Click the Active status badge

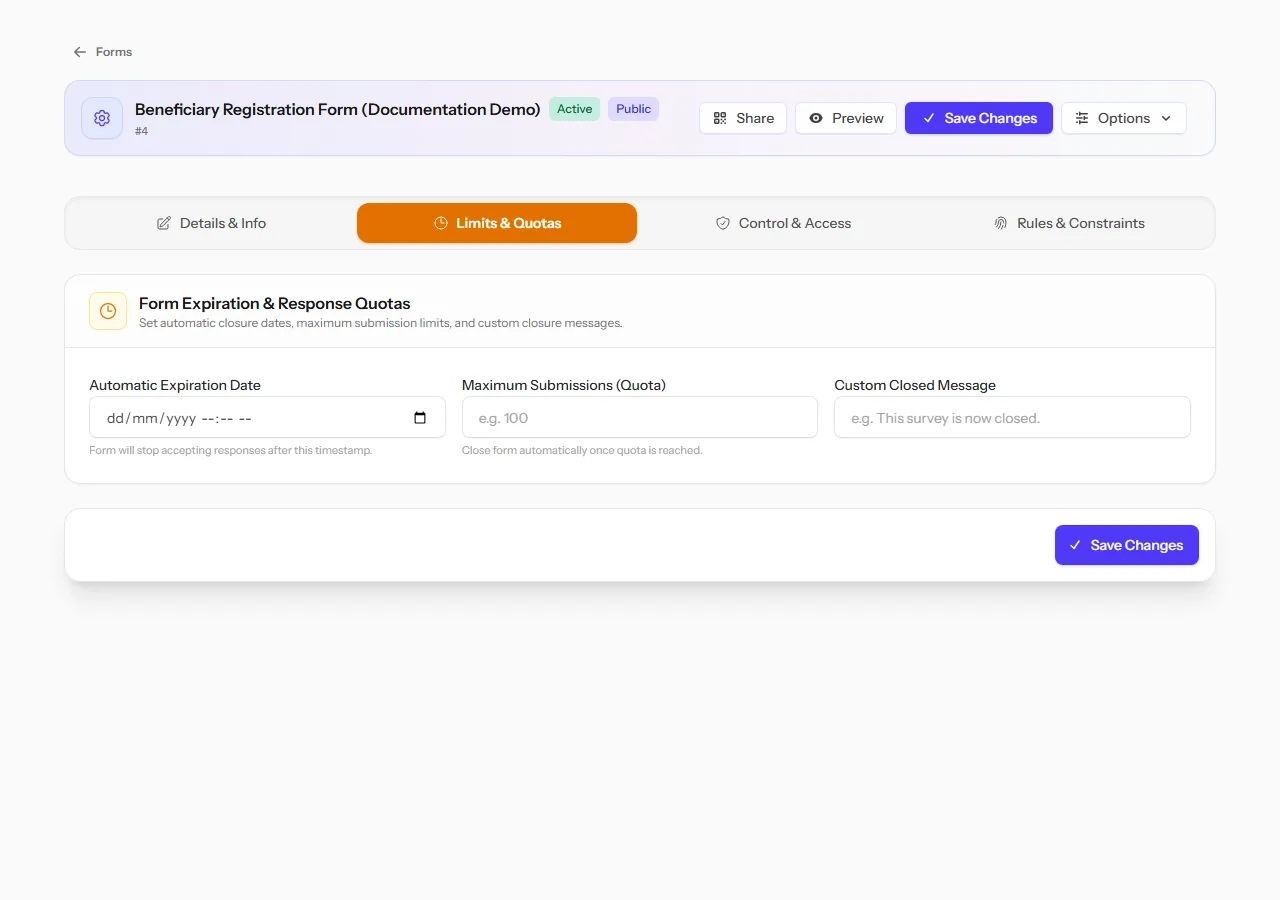click(575, 109)
